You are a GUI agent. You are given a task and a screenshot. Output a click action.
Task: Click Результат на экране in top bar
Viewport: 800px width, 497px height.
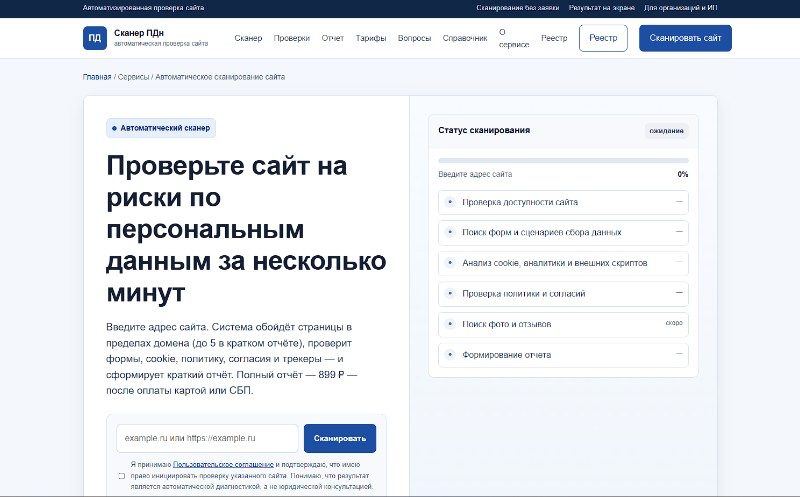[602, 8]
